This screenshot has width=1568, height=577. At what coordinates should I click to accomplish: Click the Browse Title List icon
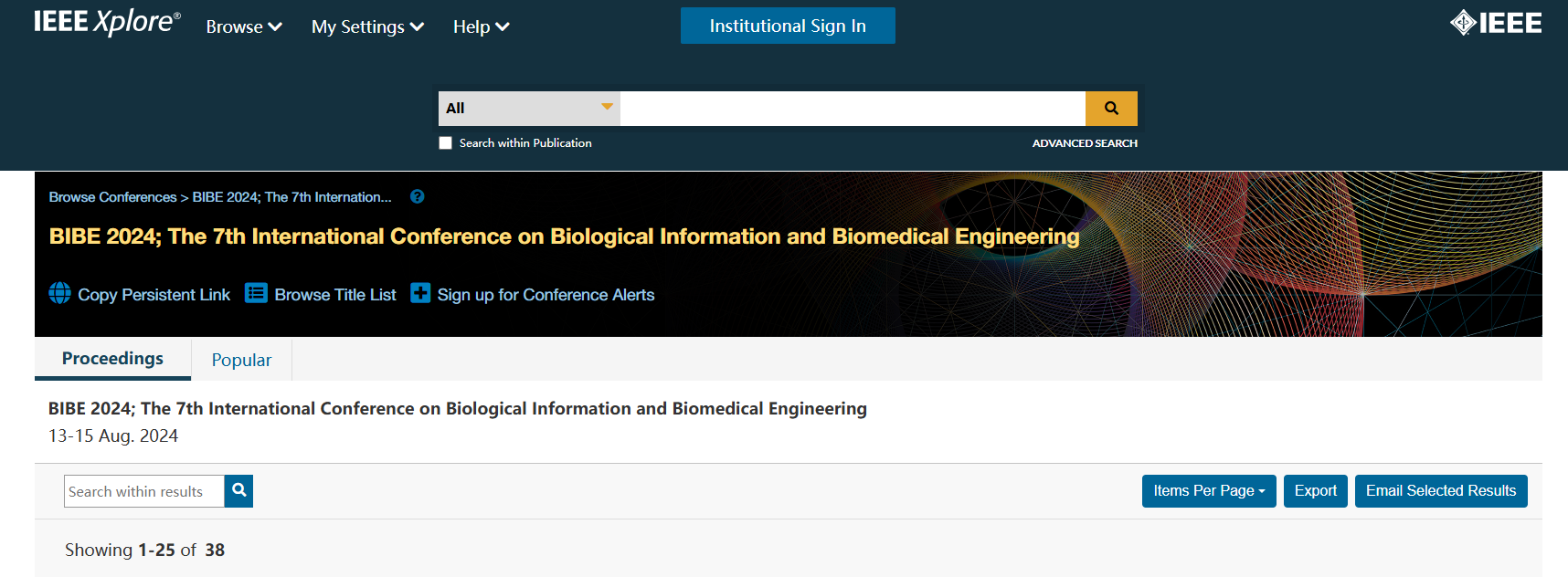(x=256, y=293)
